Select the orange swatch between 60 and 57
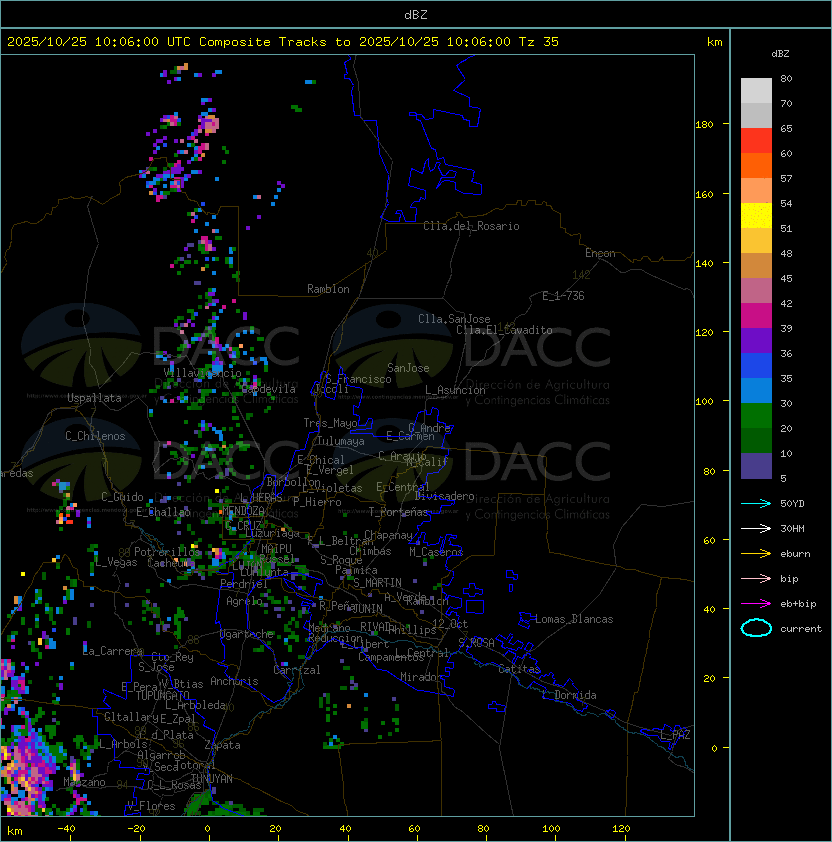The height and width of the screenshot is (842, 832). click(756, 165)
